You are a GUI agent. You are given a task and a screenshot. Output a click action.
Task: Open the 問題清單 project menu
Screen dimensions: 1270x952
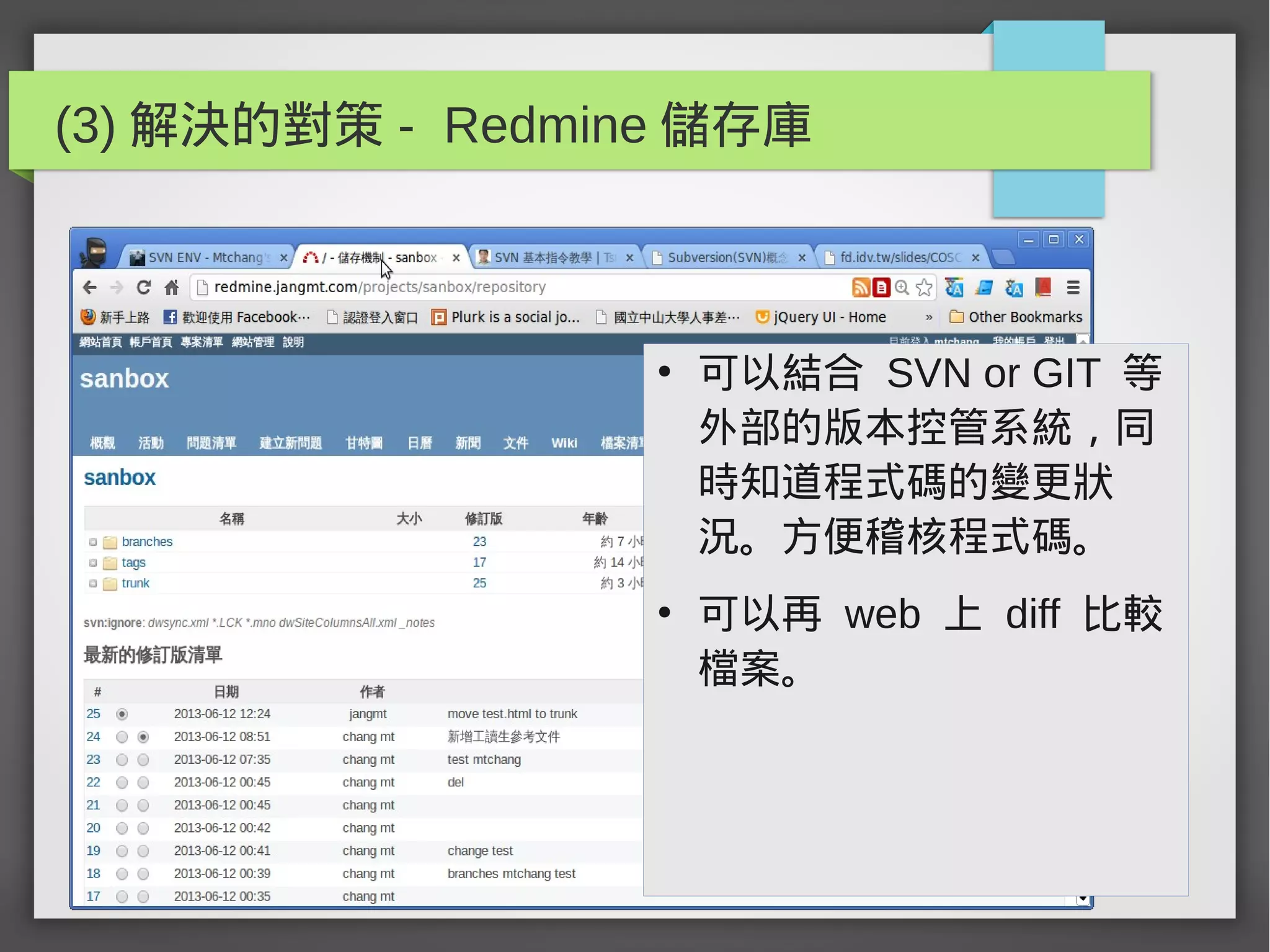211,443
